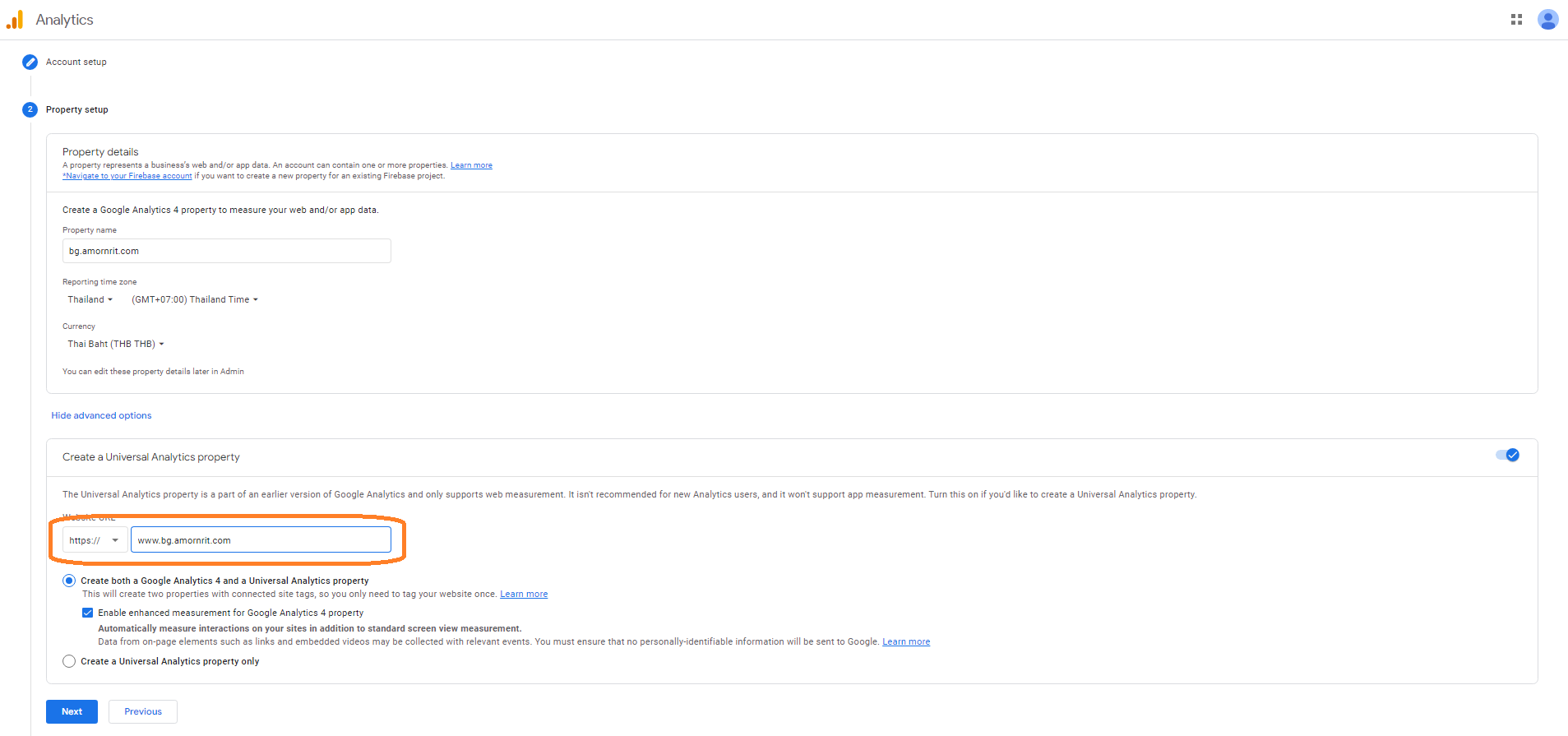
Task: Open Navigate to your Firebase account link
Action: point(127,176)
